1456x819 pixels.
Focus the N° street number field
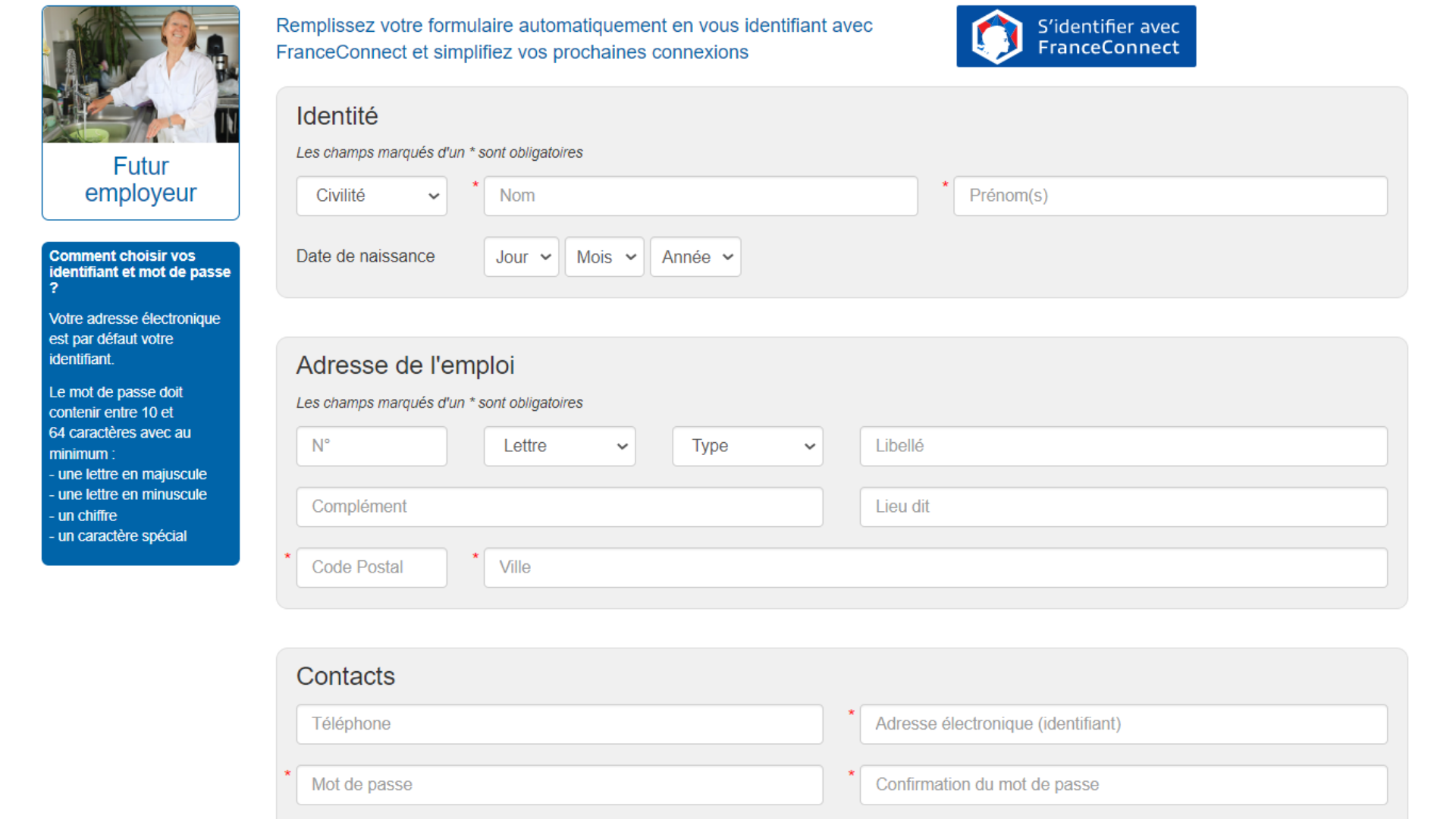point(372,446)
